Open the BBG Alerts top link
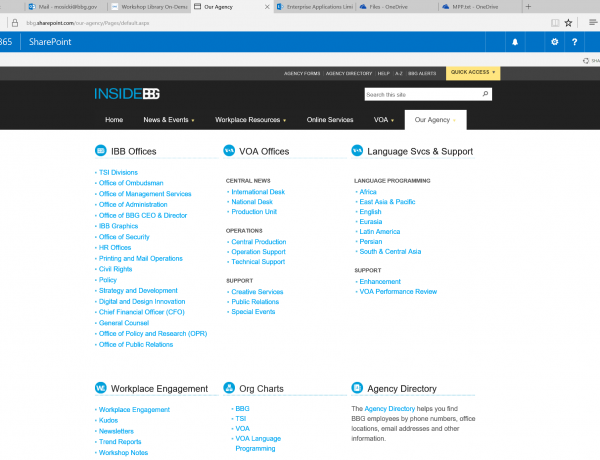 tap(422, 73)
